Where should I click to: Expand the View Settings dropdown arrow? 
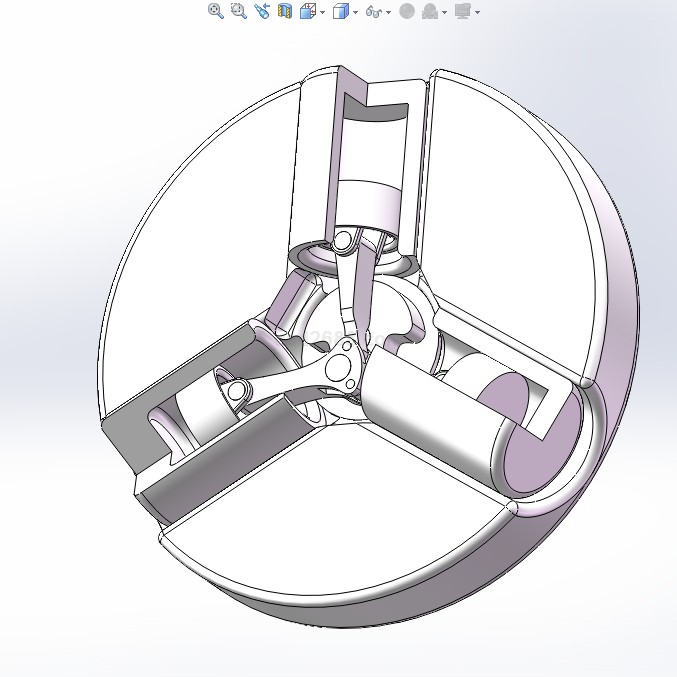pos(477,12)
